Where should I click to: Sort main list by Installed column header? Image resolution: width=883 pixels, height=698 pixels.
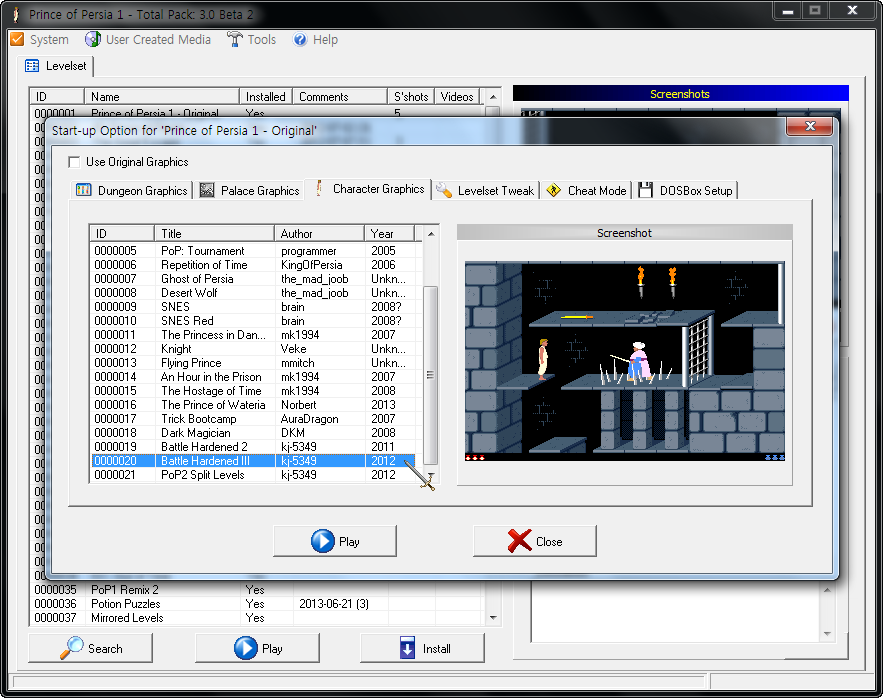[266, 97]
